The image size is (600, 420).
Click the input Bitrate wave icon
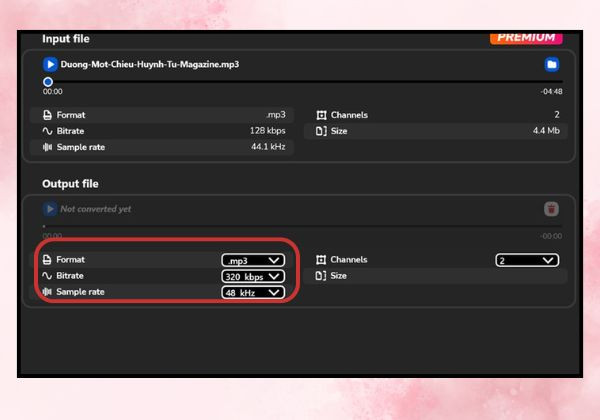[x=47, y=131]
